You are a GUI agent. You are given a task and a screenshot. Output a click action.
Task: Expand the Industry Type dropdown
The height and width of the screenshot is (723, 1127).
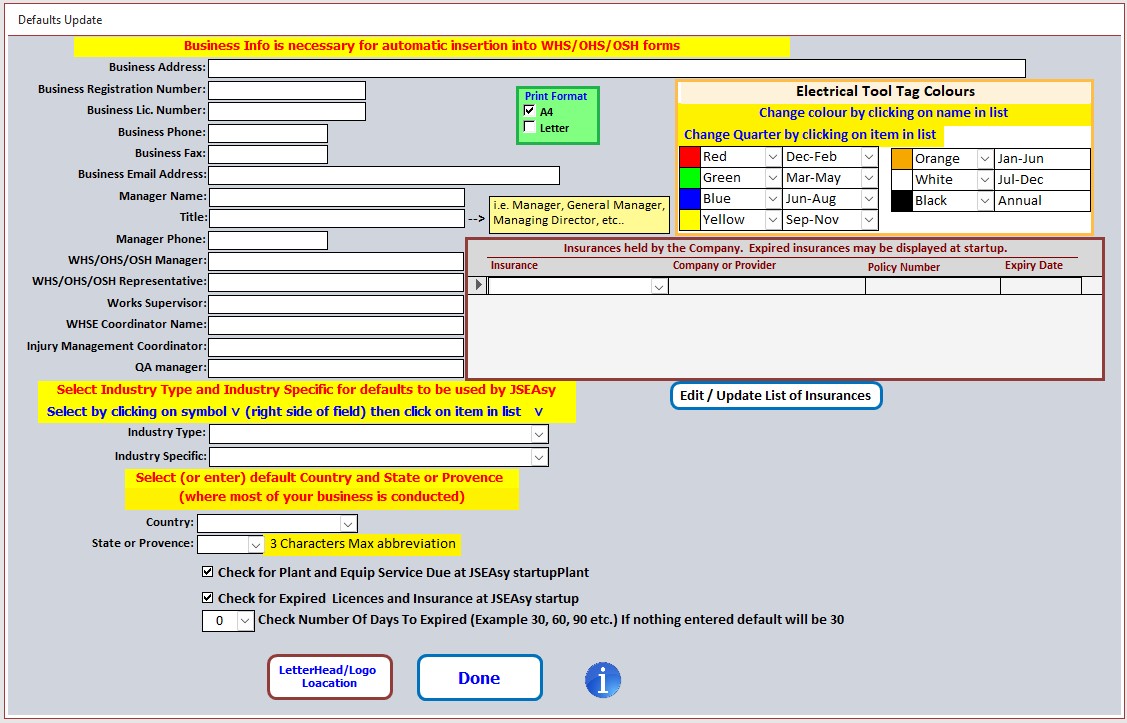coord(538,434)
